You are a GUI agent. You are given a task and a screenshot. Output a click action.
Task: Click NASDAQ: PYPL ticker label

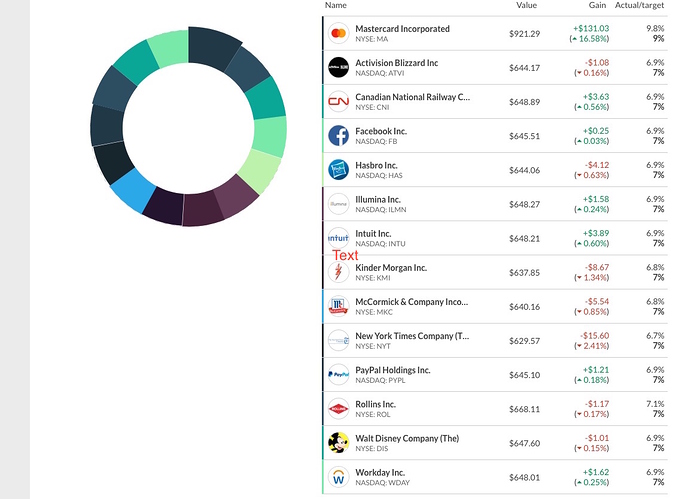pos(380,381)
